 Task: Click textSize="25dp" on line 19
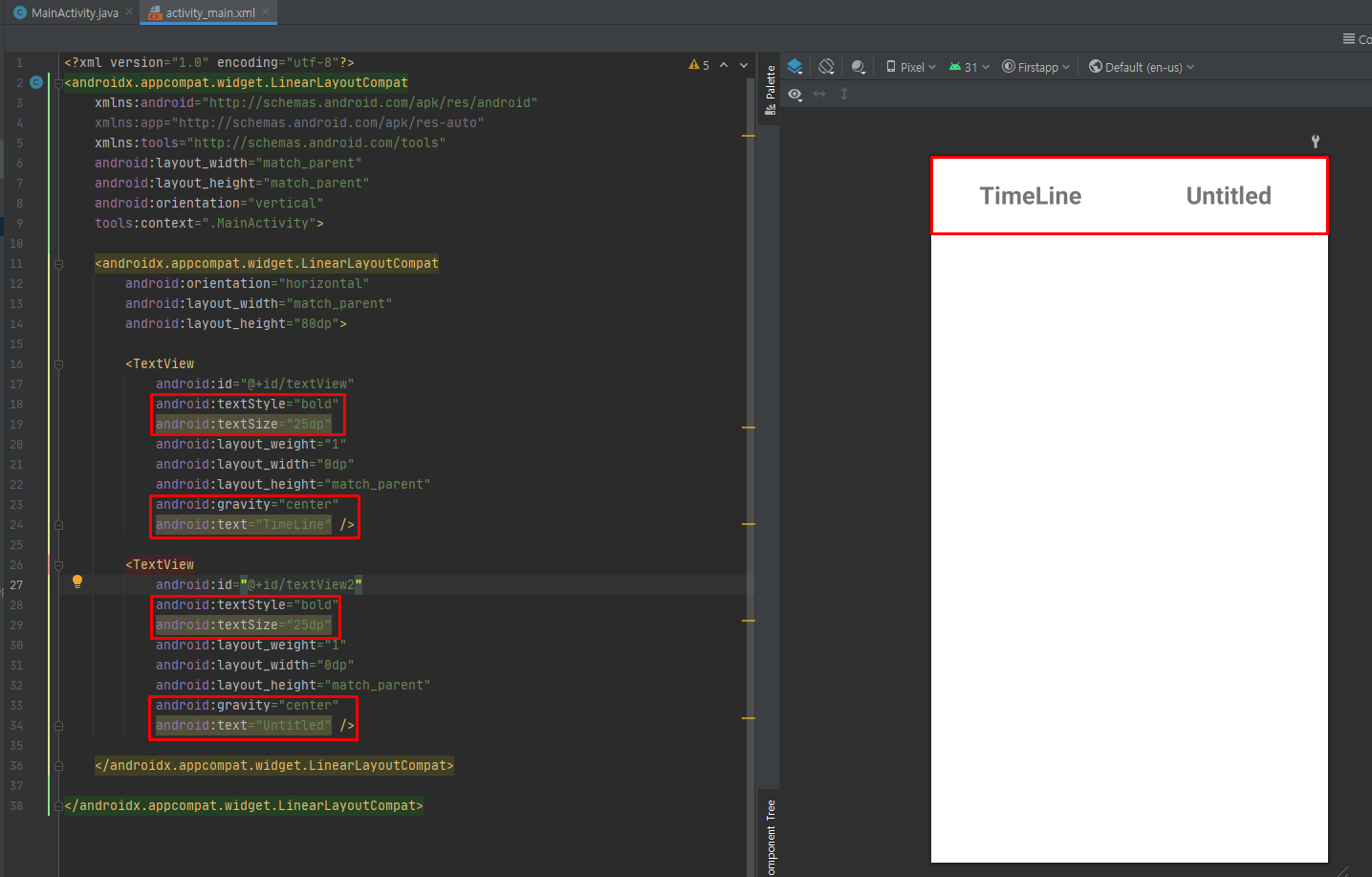click(244, 424)
